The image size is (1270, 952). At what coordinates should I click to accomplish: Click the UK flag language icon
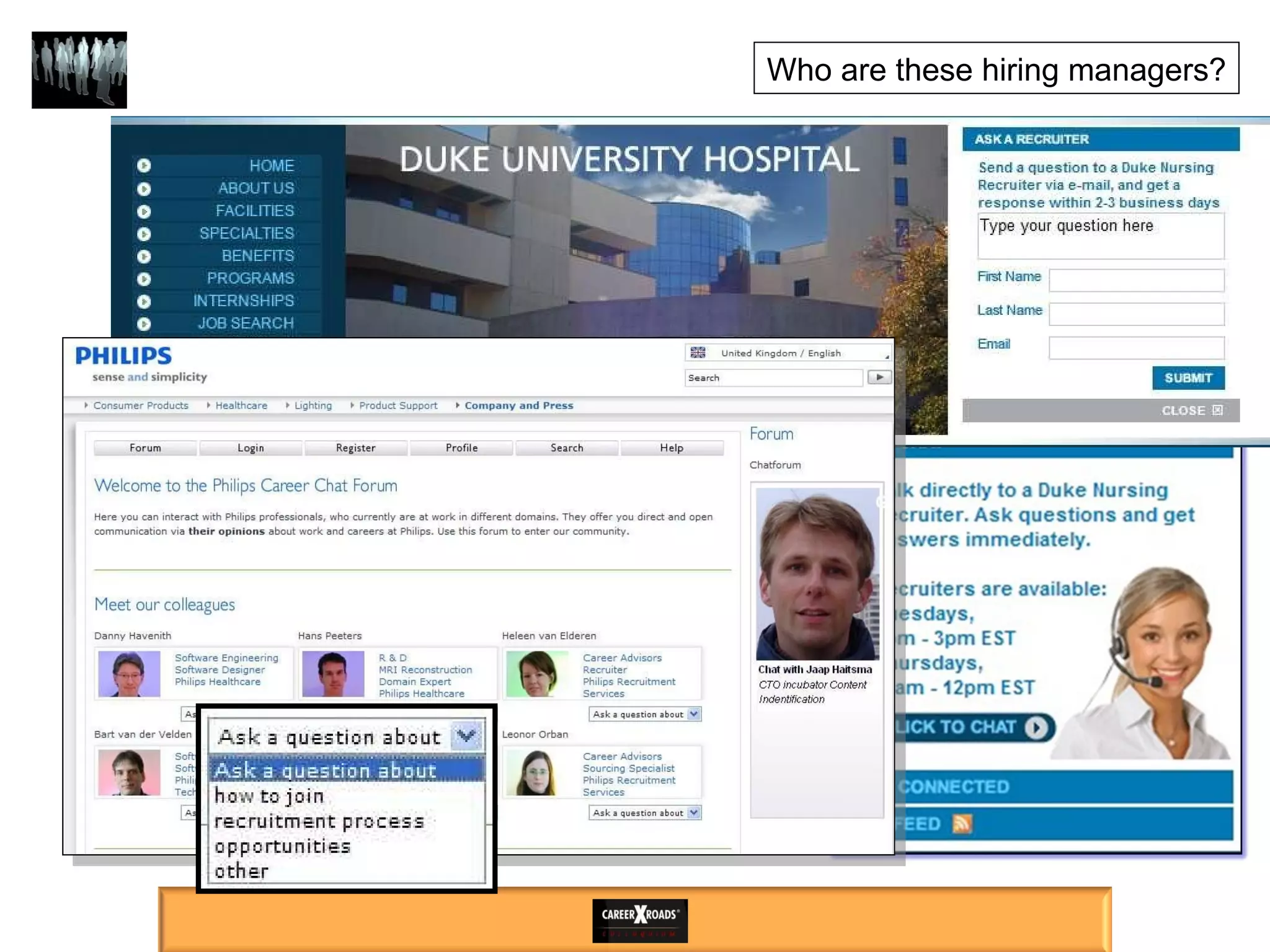click(698, 353)
